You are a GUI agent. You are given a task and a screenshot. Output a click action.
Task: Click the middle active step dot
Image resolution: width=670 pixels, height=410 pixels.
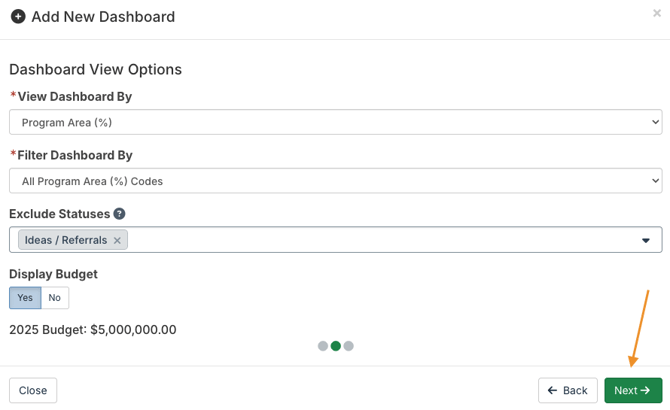pyautogui.click(x=336, y=346)
